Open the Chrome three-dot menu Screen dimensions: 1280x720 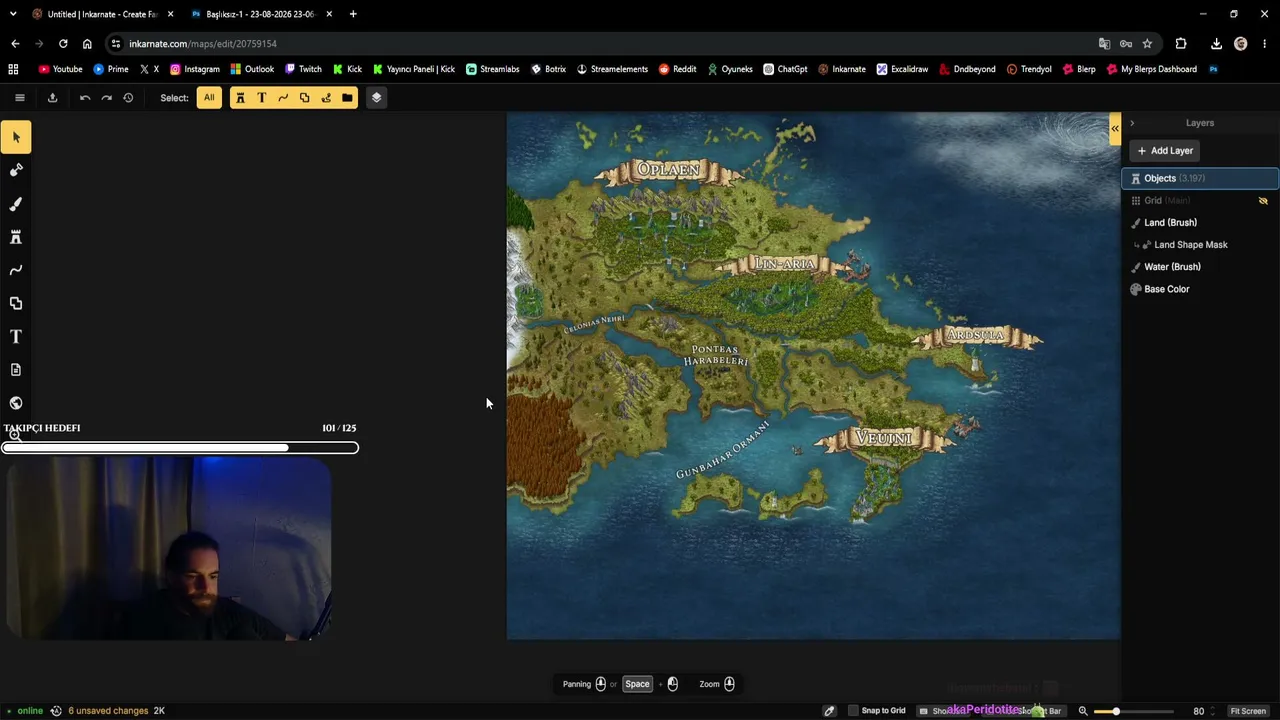[1265, 44]
